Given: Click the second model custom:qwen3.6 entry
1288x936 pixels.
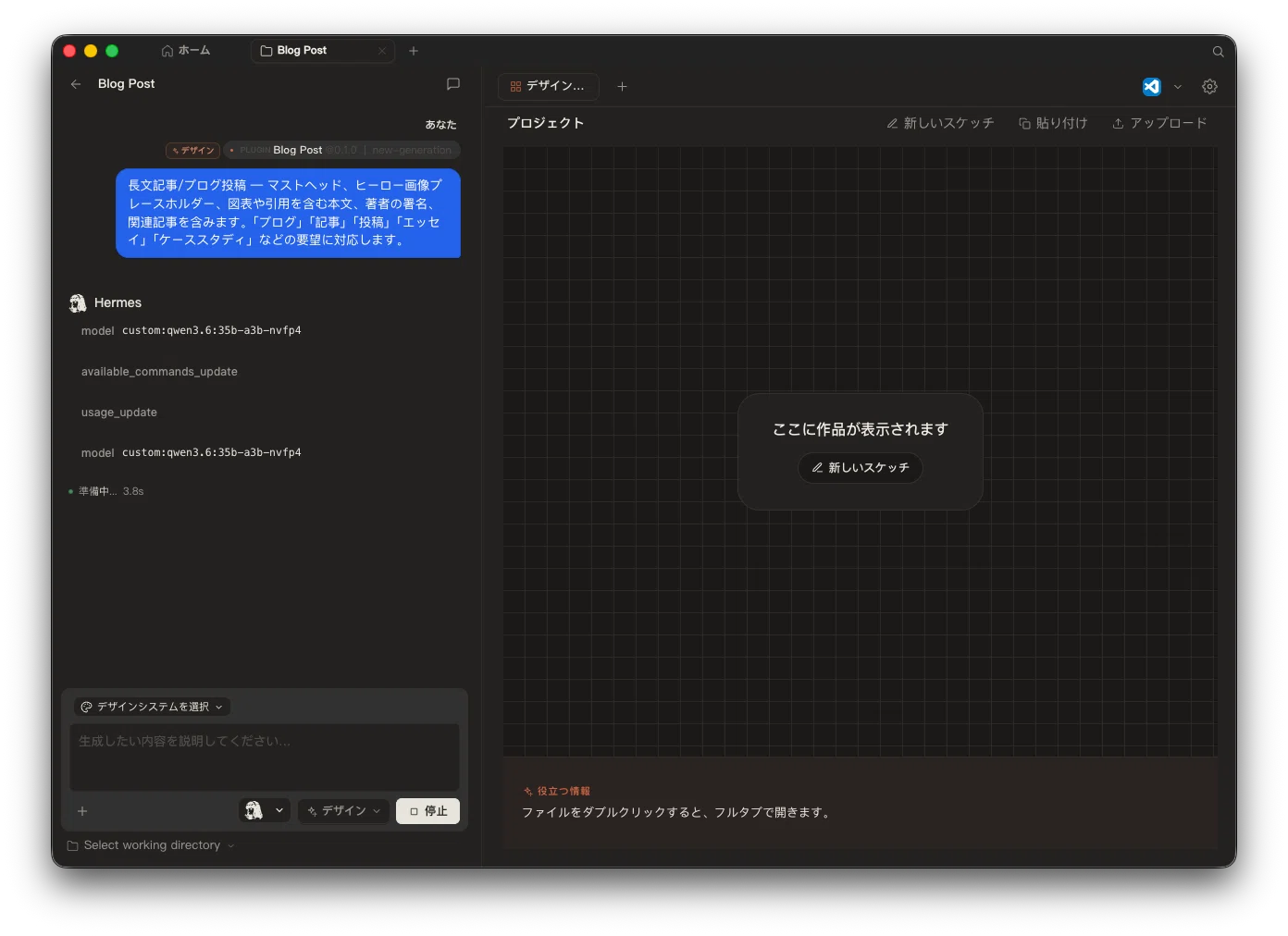Looking at the screenshot, I should [192, 453].
